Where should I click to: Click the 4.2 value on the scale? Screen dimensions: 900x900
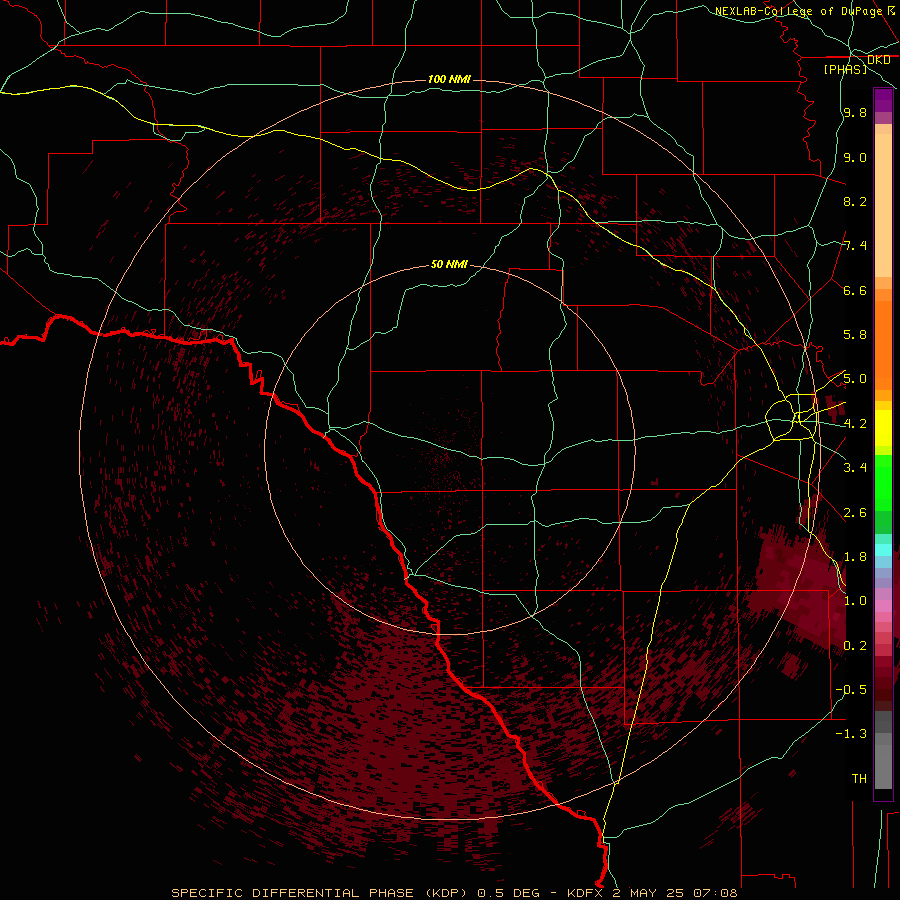[855, 424]
